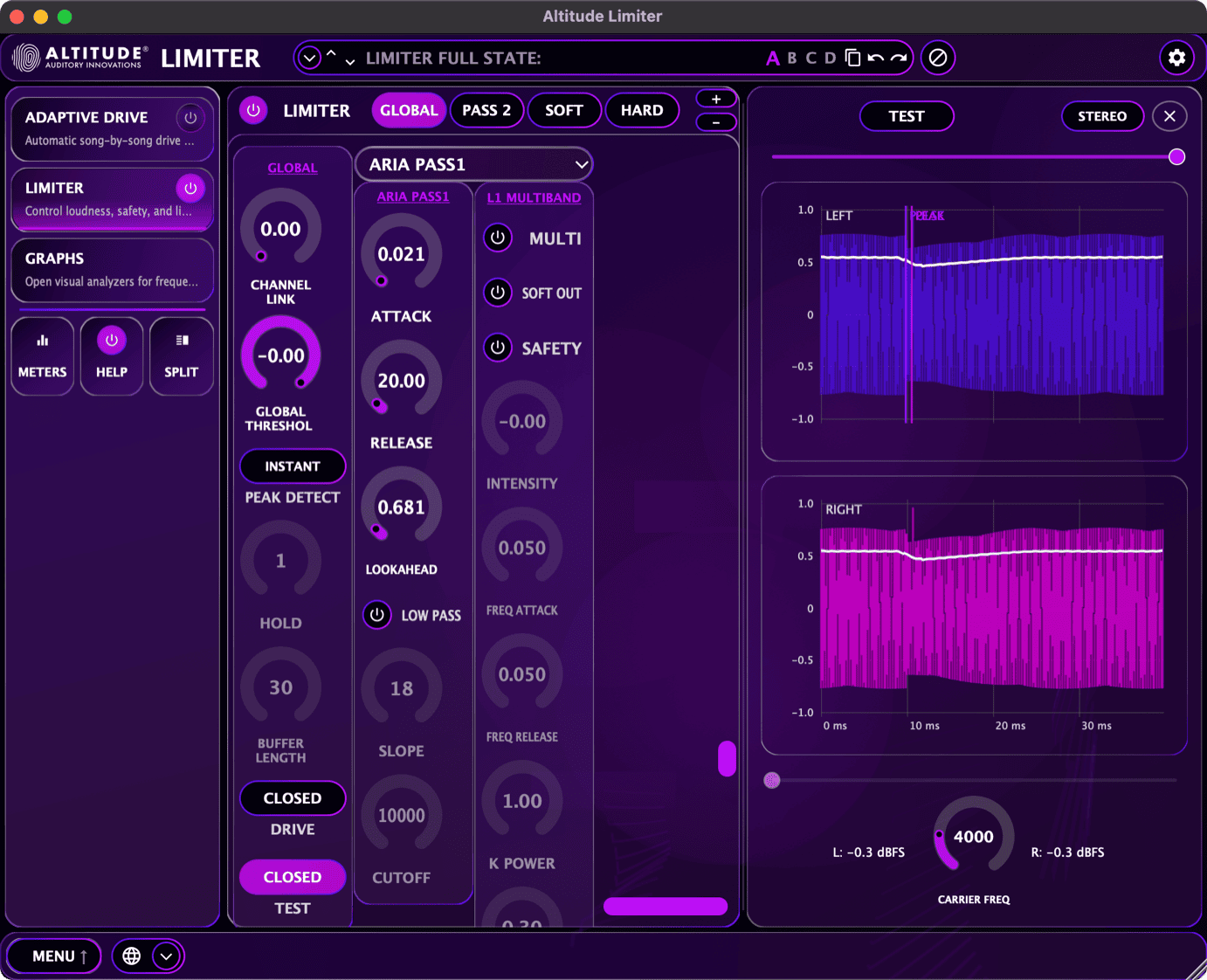Screen dimensions: 1207x980
Task: Click the Buffer Length 30 knob
Action: [x=280, y=687]
